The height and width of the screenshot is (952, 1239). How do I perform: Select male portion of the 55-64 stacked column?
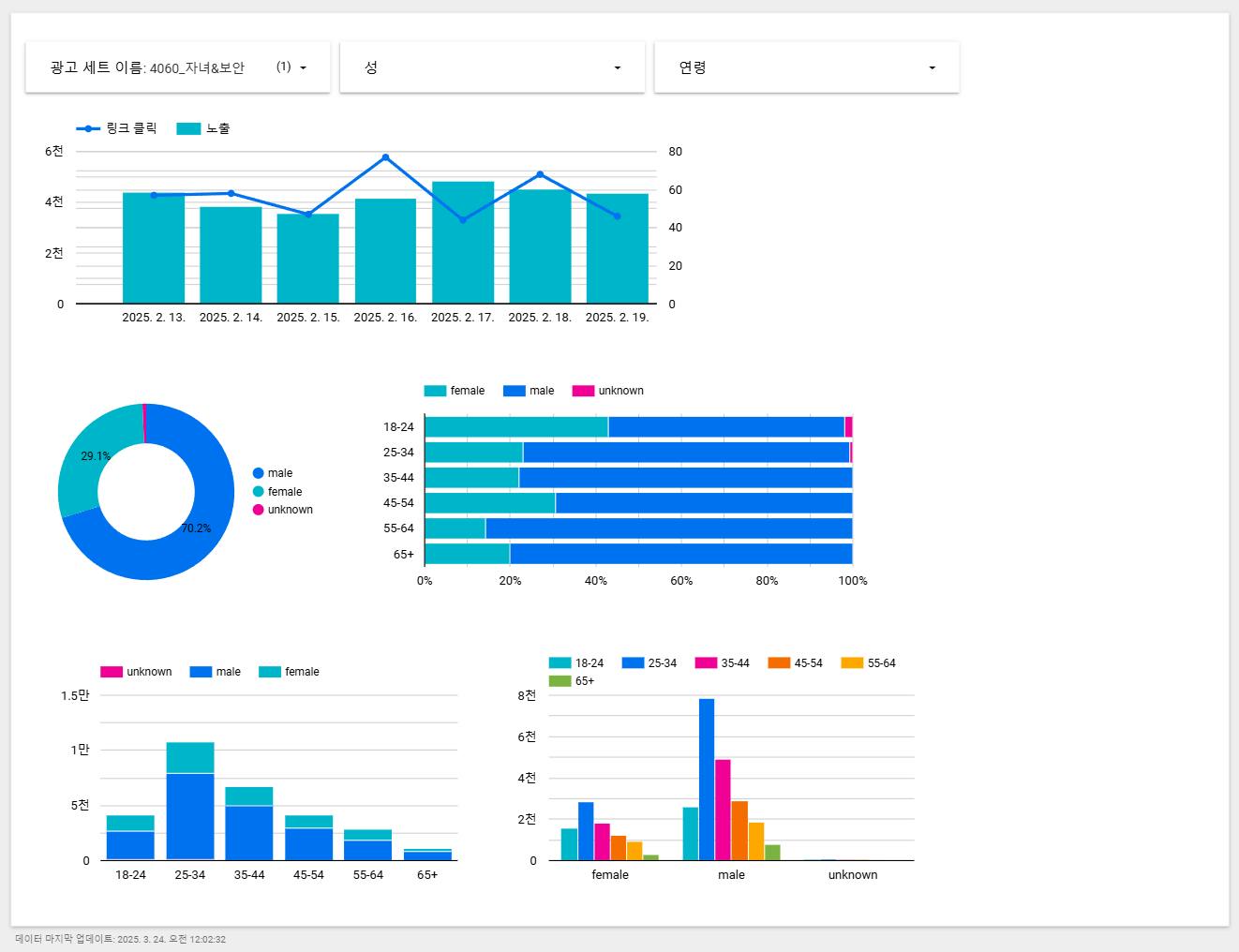click(x=368, y=850)
